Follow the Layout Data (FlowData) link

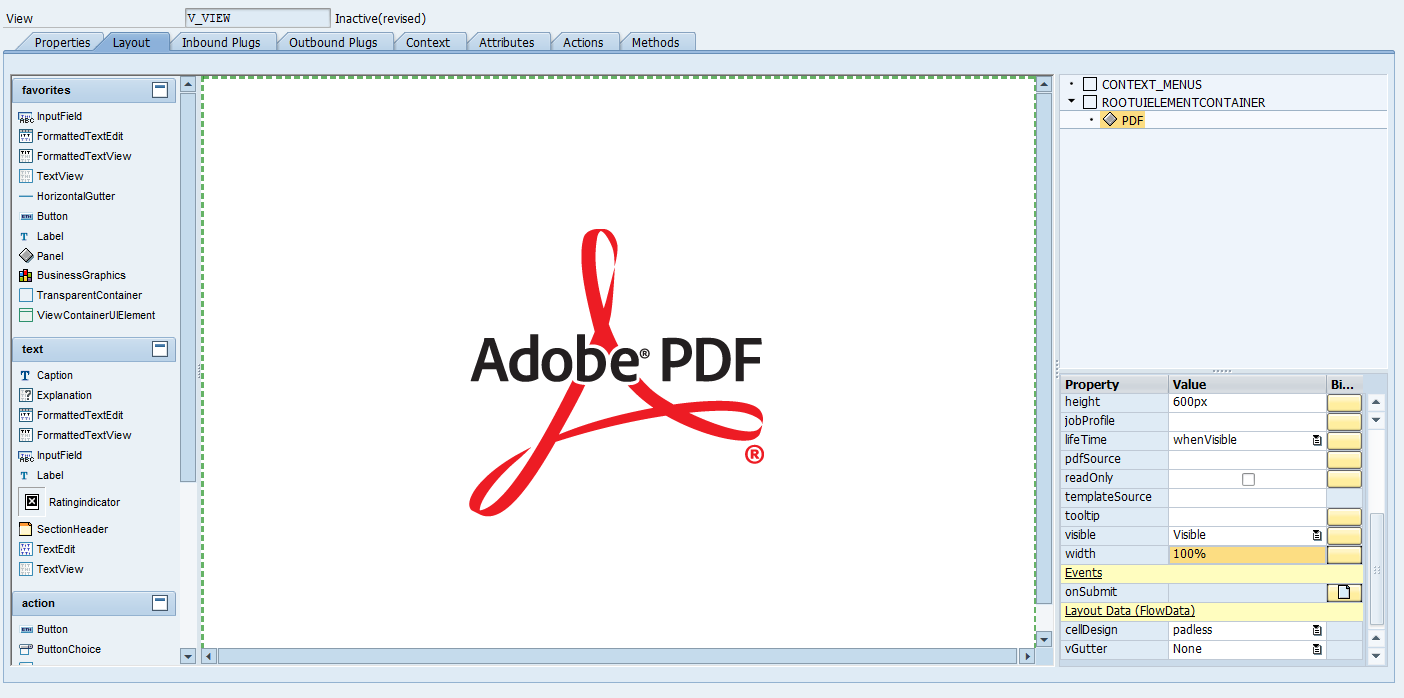click(1128, 610)
